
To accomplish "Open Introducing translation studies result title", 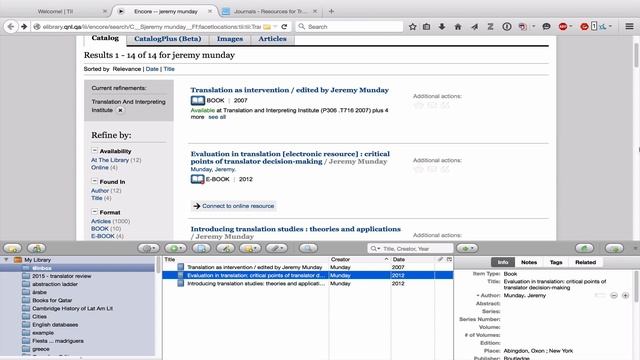I will [x=296, y=229].
